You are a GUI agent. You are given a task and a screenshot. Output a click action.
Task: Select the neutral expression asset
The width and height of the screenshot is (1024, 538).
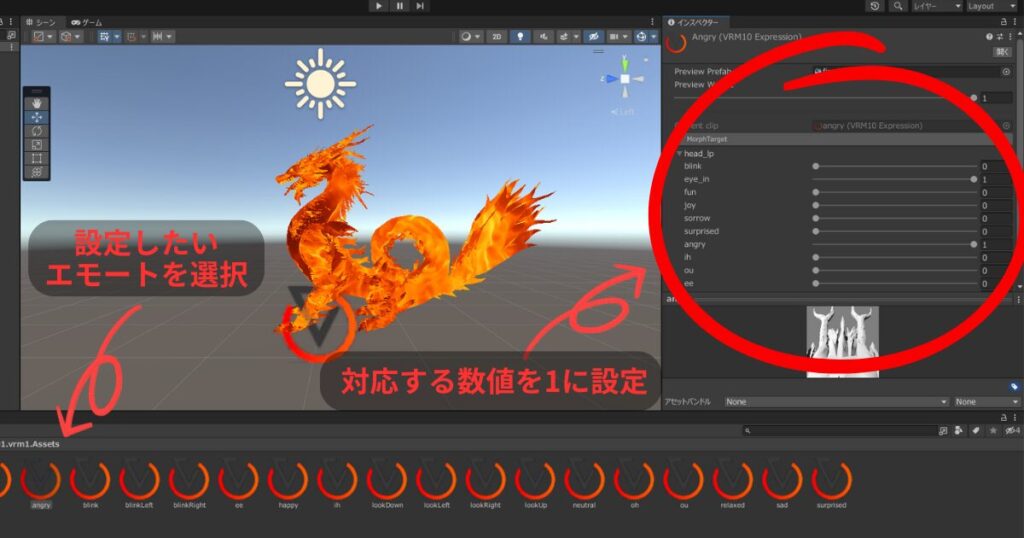tap(584, 484)
